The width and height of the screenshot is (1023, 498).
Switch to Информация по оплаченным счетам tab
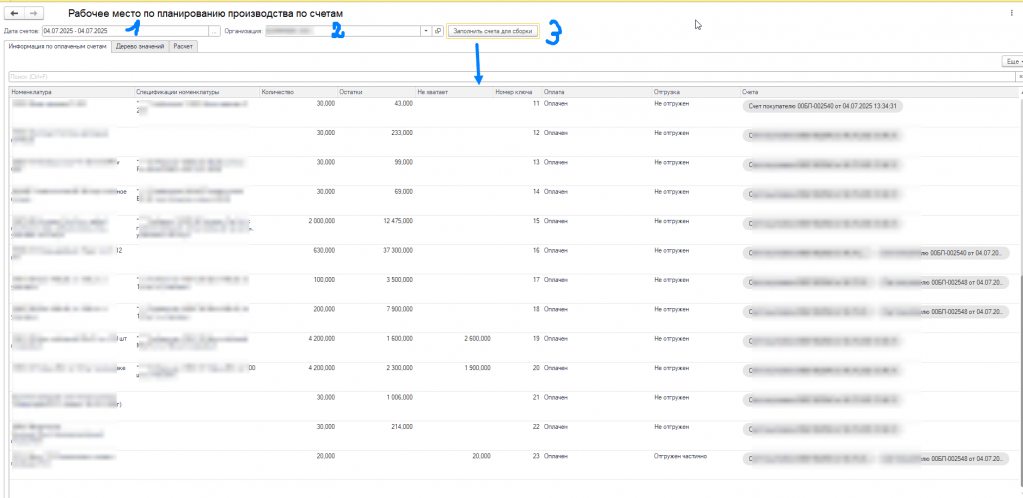tap(56, 46)
